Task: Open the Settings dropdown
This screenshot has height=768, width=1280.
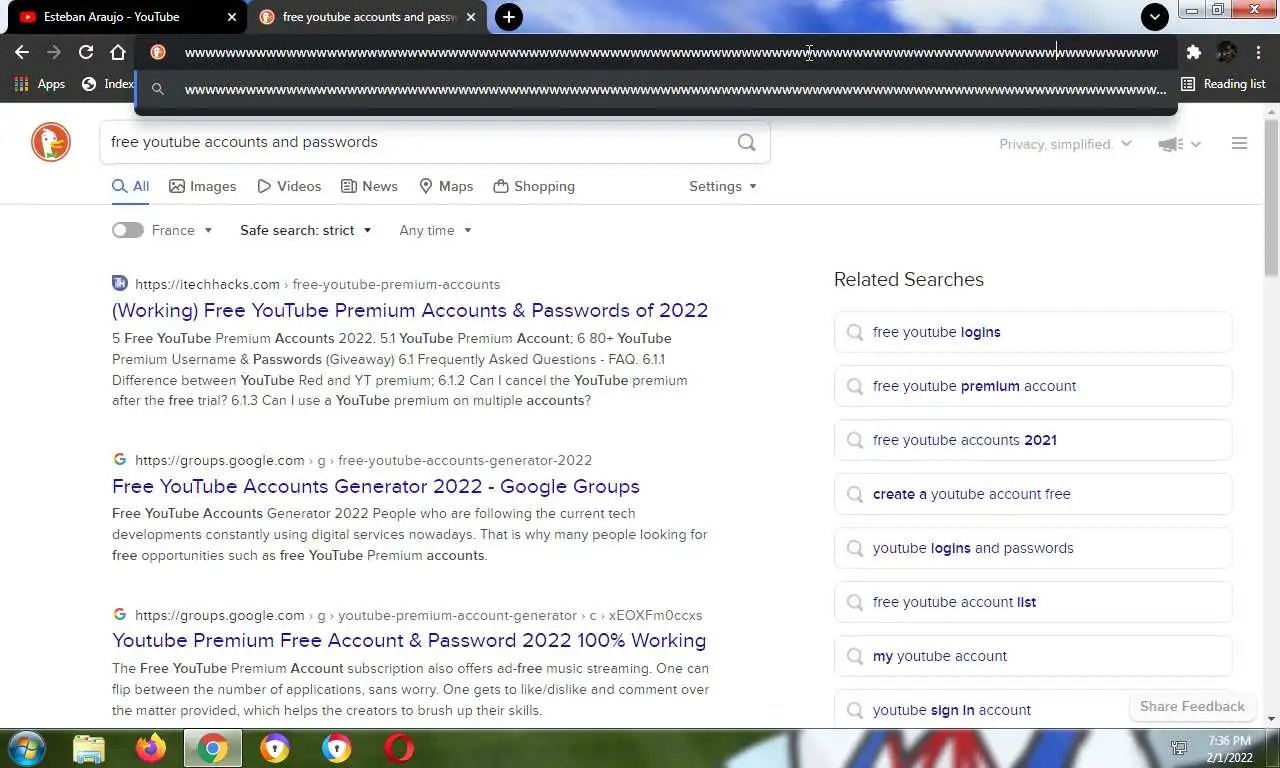Action: coord(723,186)
